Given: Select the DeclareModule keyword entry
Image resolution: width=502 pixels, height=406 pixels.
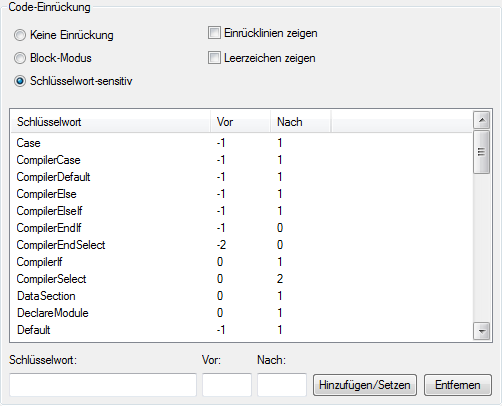Looking at the screenshot, I should point(242,313).
